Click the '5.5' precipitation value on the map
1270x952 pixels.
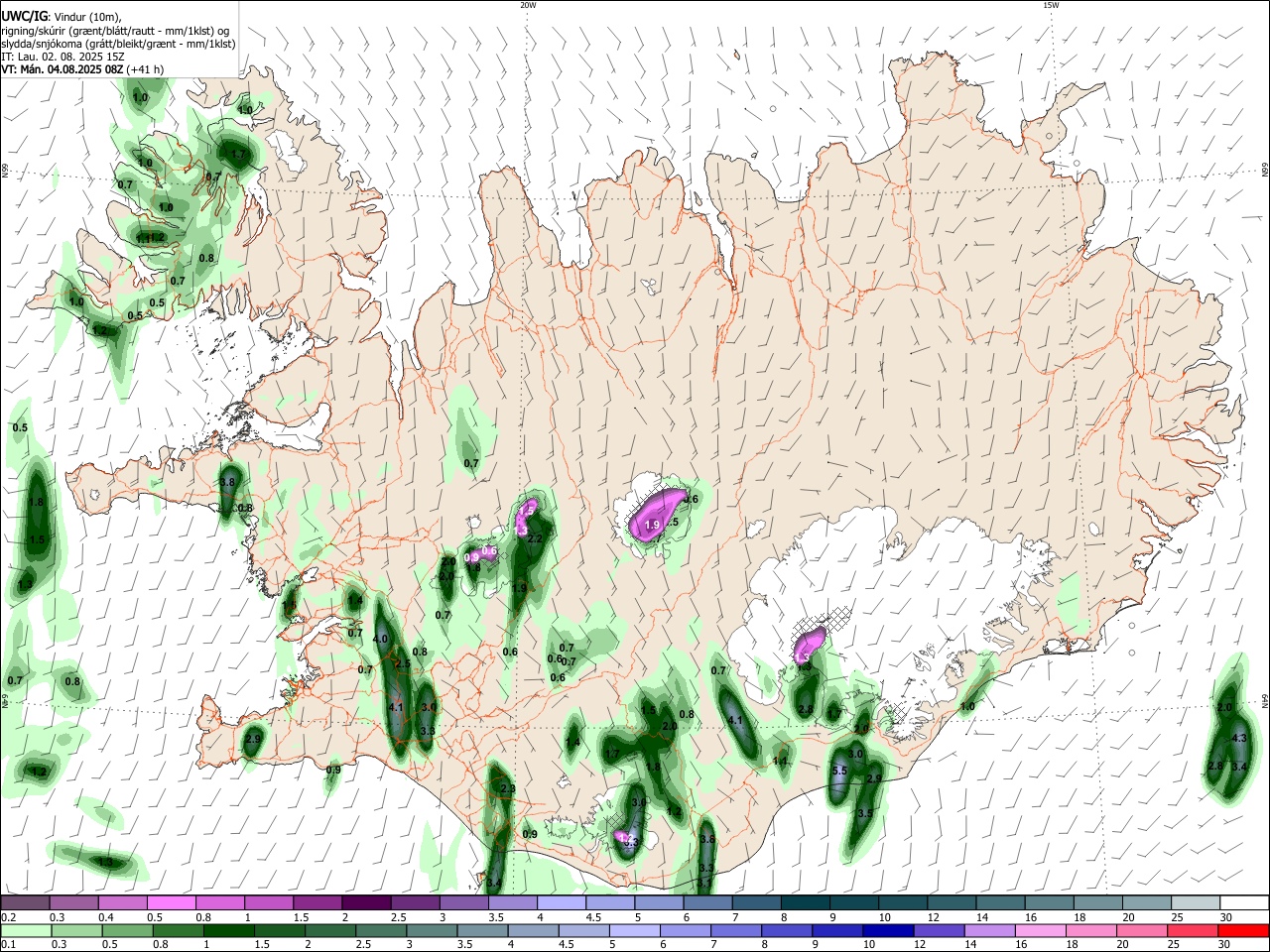tap(839, 771)
